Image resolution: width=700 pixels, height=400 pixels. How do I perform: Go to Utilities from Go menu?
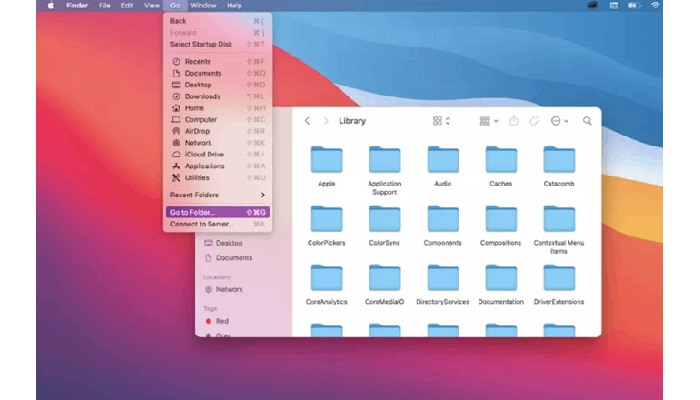[217, 178]
